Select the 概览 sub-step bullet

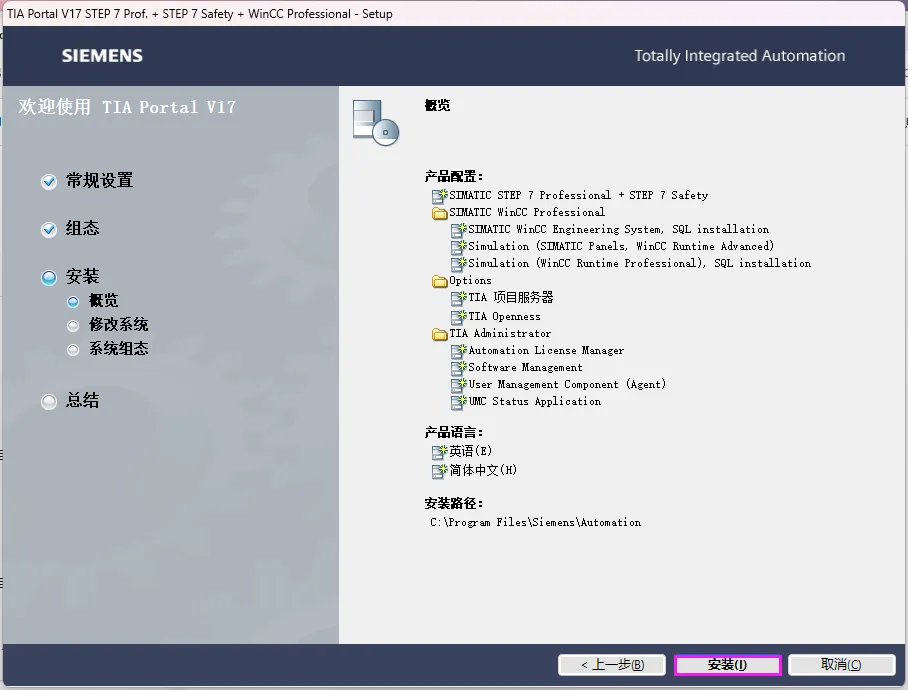73,302
